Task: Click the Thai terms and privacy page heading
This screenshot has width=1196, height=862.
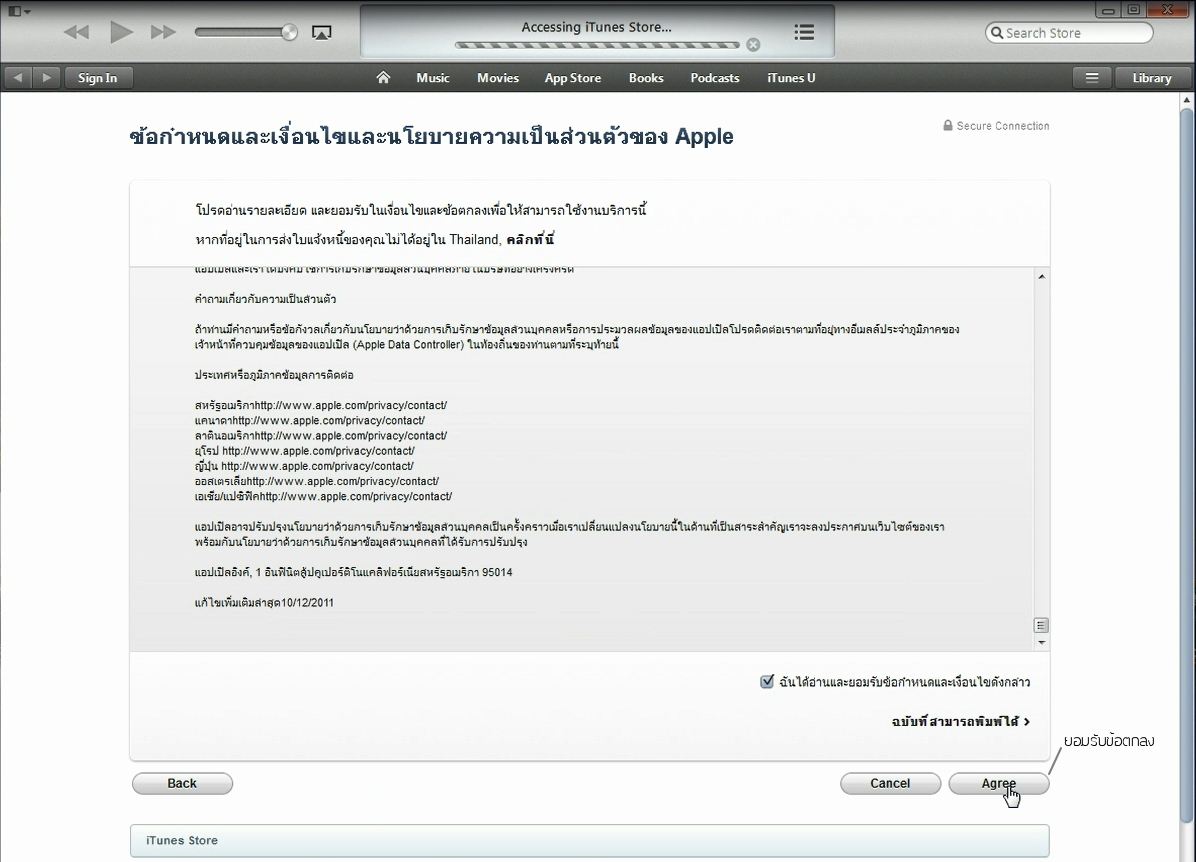Action: (432, 136)
